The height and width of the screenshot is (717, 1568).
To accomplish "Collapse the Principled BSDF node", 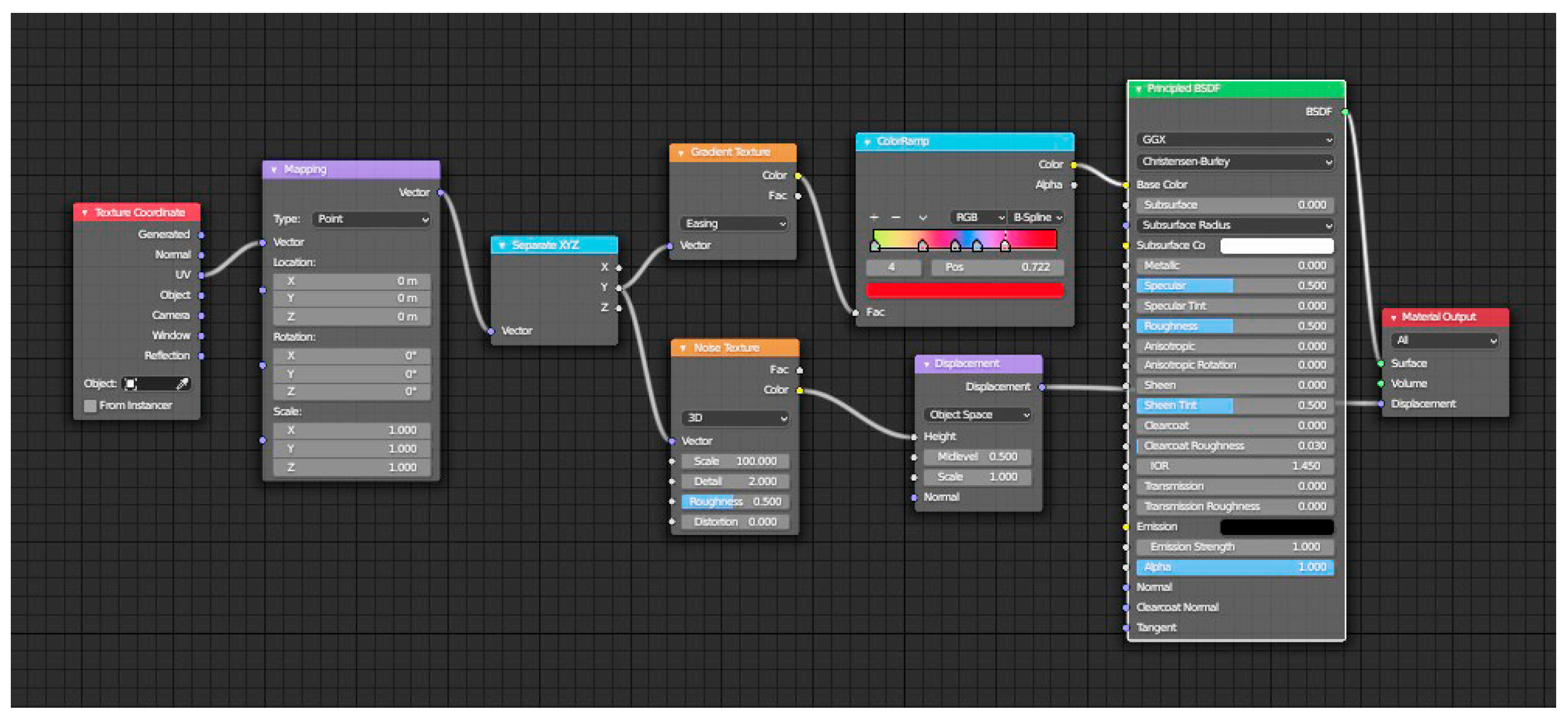I will tap(1138, 90).
